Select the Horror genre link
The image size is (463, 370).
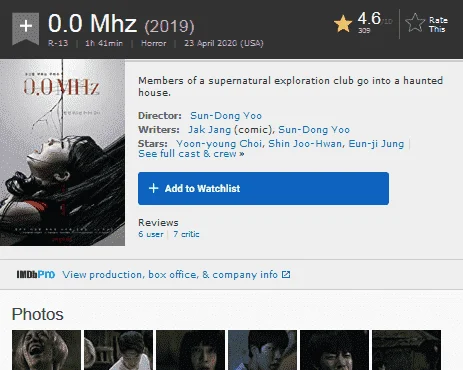click(154, 43)
